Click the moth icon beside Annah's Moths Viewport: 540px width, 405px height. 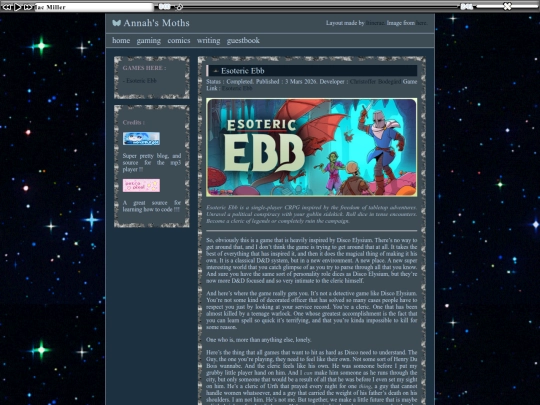(116, 23)
